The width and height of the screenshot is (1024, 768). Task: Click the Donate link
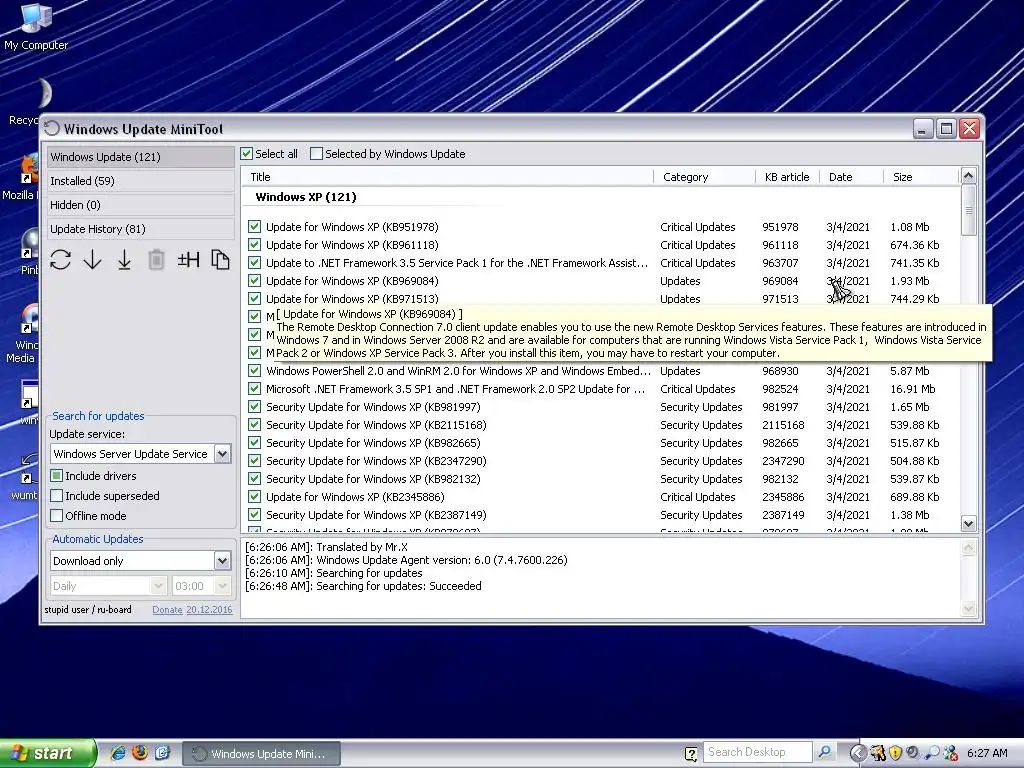click(x=167, y=609)
